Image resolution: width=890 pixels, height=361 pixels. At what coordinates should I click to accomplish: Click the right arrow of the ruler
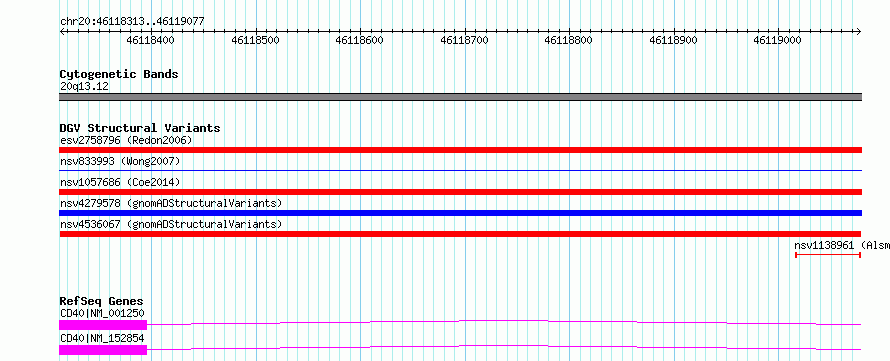[x=859, y=32]
